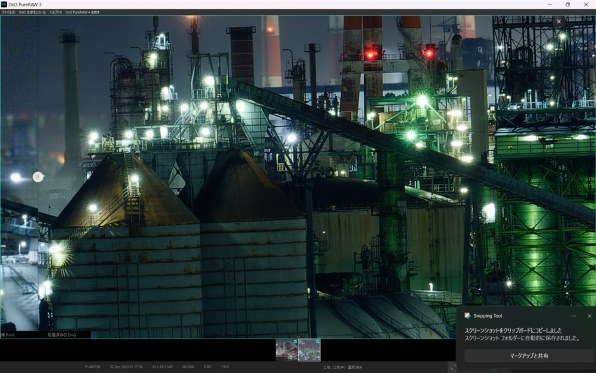Viewport: 596px width, 373px height.
Task: Click the DxO PureRAW 3 title bar icon
Action: [4, 5]
